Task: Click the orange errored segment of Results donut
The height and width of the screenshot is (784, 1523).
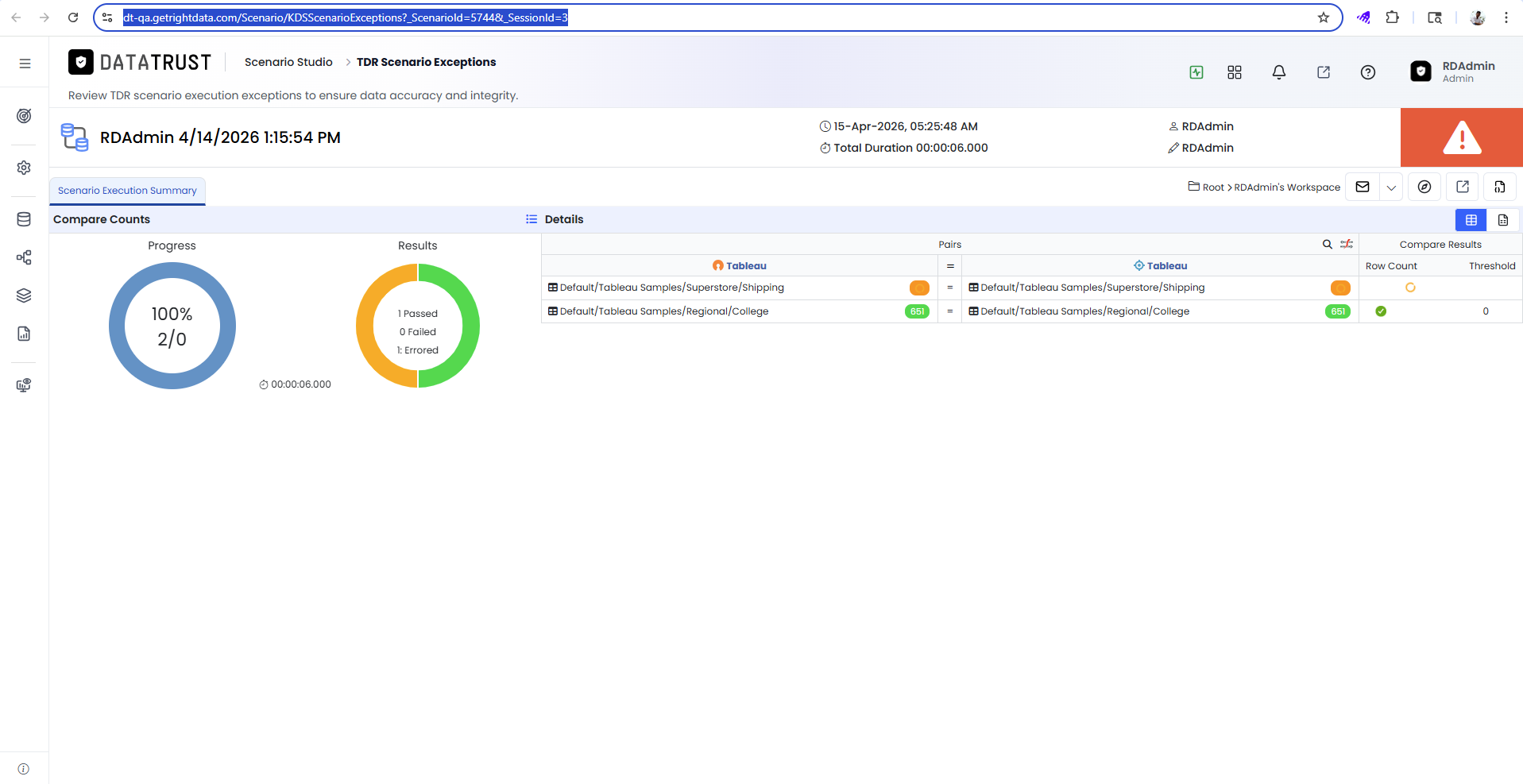Action: pyautogui.click(x=365, y=326)
